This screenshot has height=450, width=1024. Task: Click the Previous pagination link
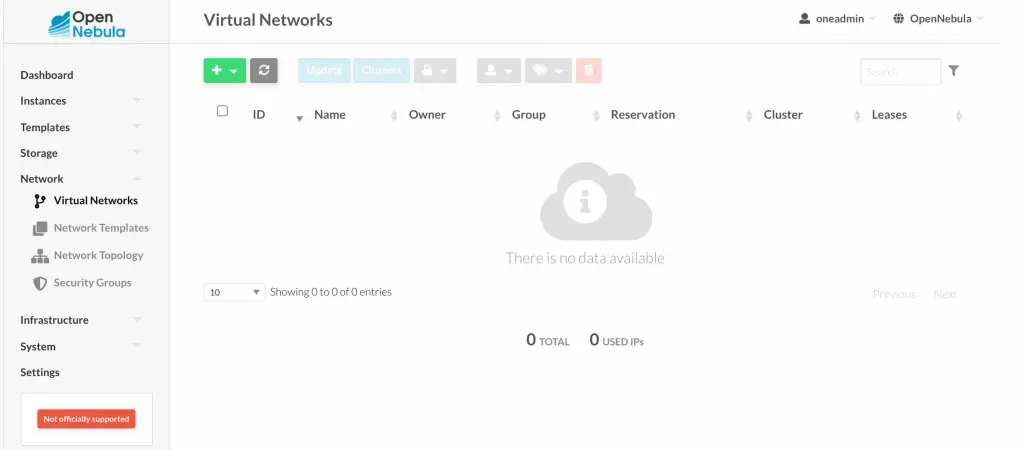pyautogui.click(x=894, y=295)
